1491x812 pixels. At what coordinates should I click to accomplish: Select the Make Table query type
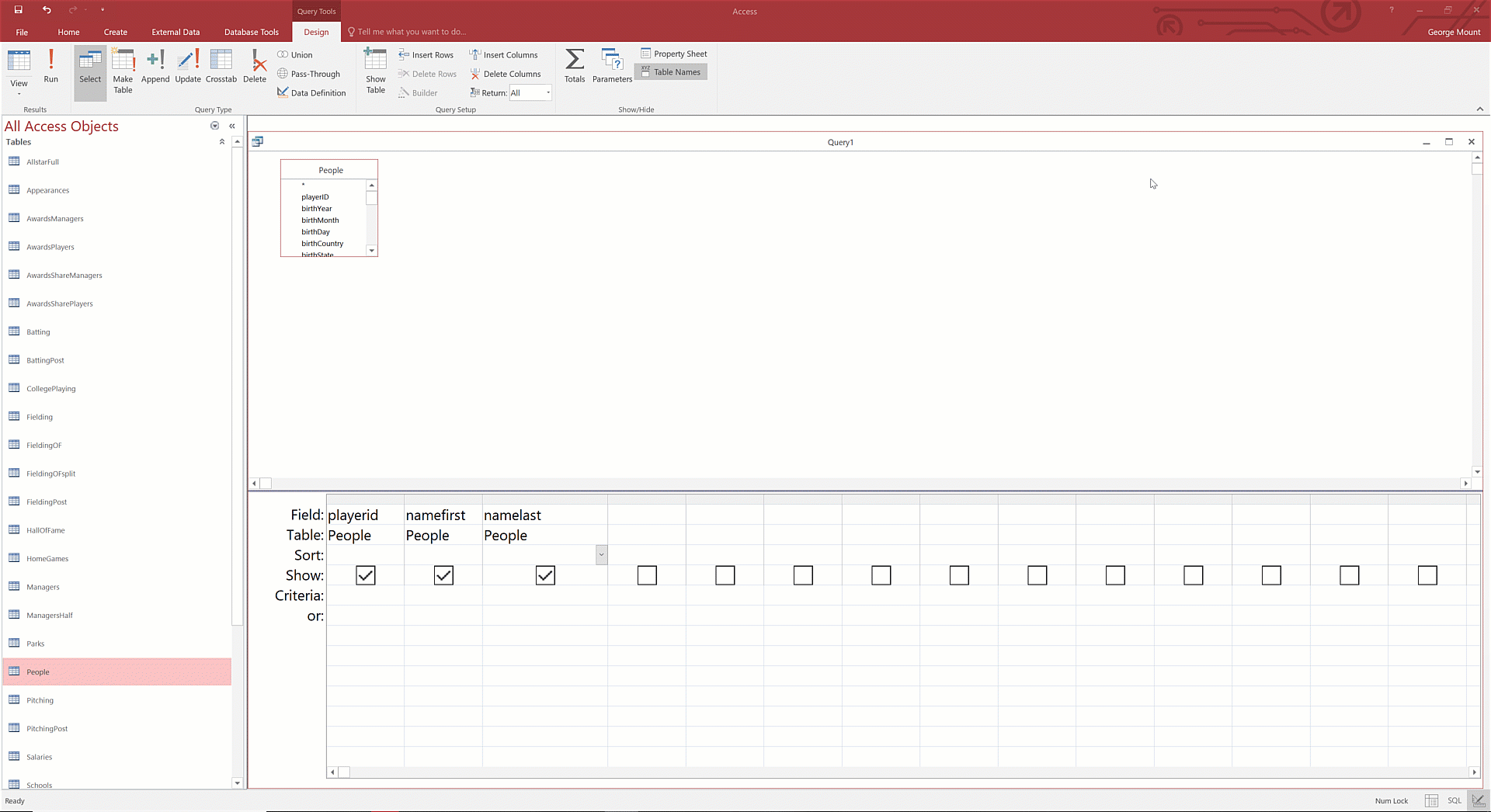pos(123,71)
